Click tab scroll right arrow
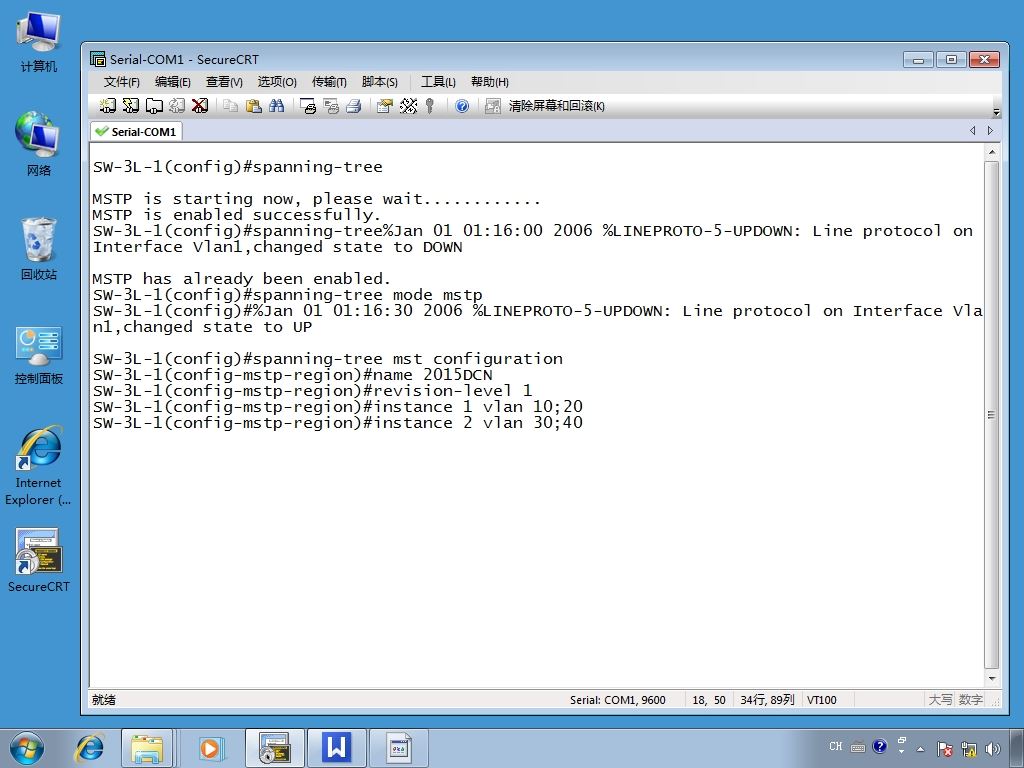Screen dimensions: 1024x768 click(990, 131)
